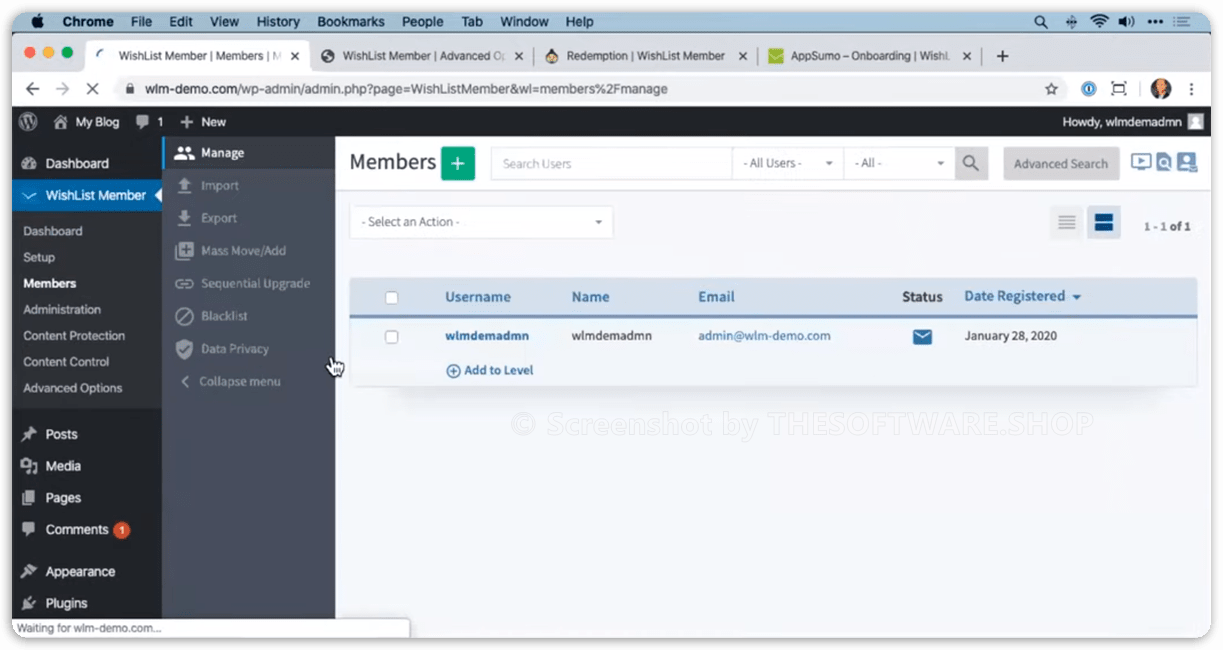Viewport: 1223px width, 650px height.
Task: Open Posts in WordPress sidebar
Action: coord(61,434)
